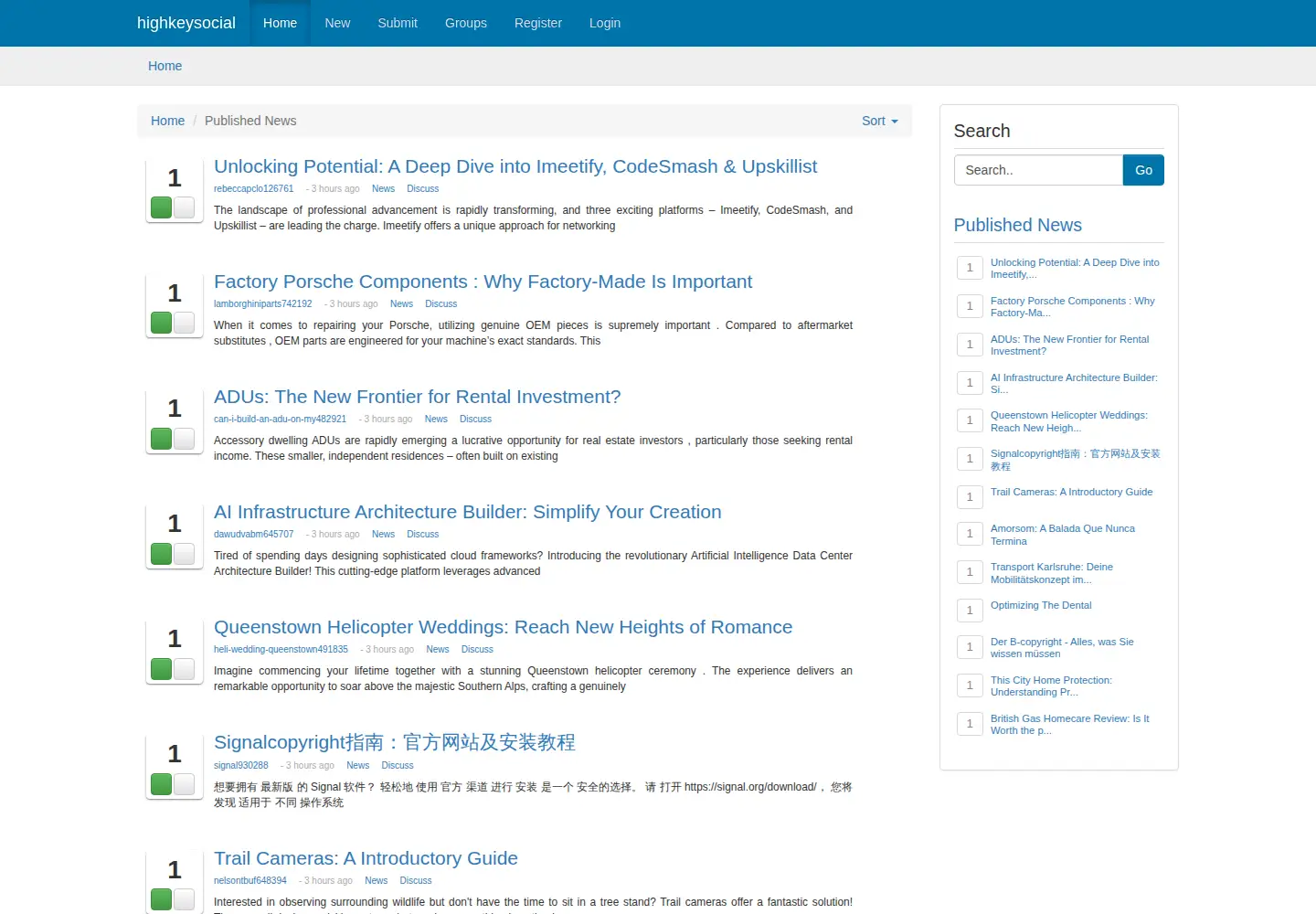Upvote the Trail Cameras story

[162, 899]
